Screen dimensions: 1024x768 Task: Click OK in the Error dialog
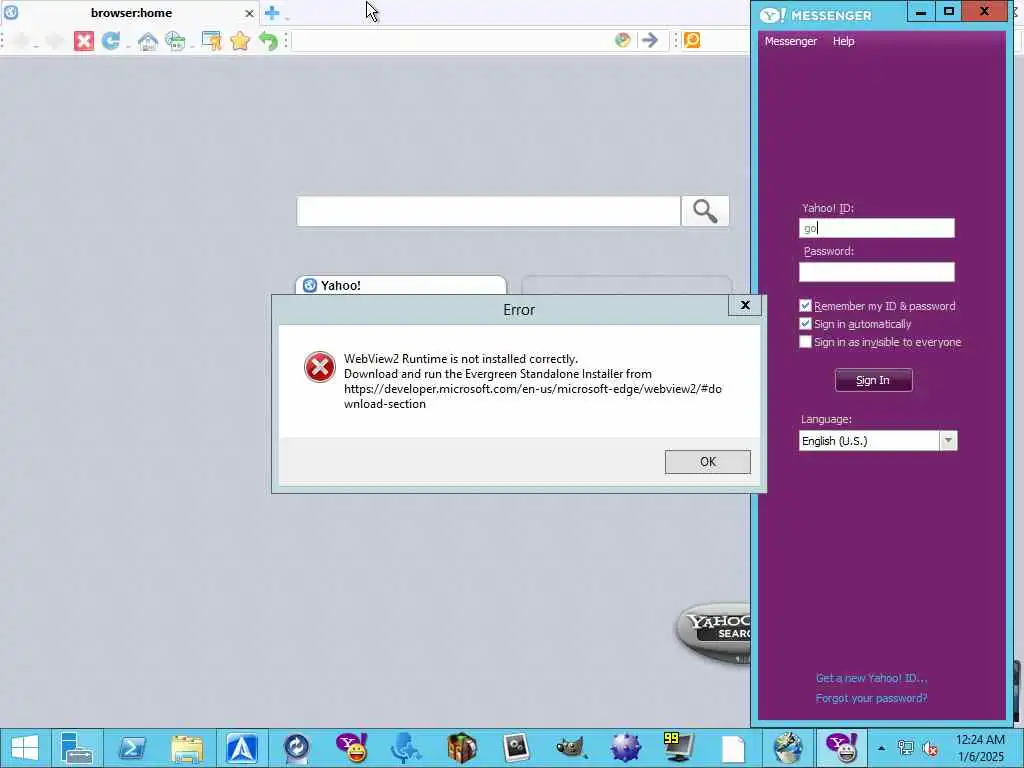(x=707, y=462)
